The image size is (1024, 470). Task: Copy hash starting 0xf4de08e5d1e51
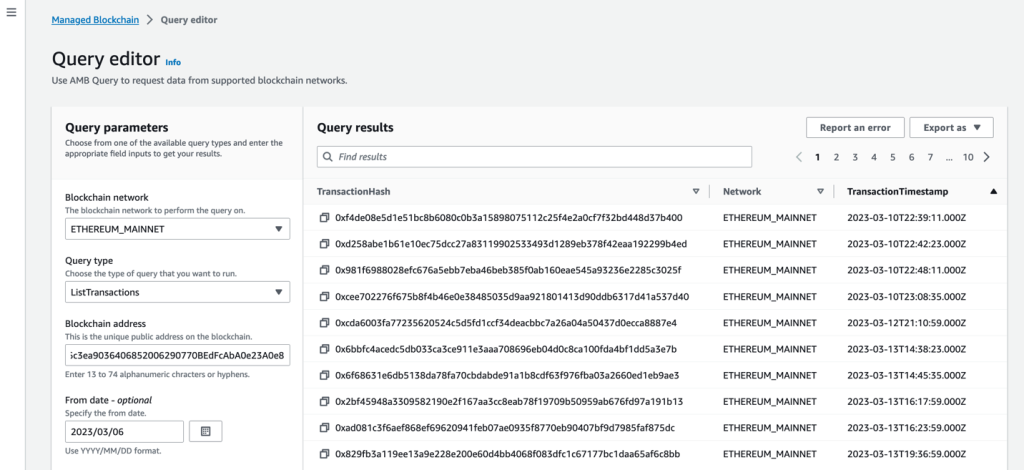click(324, 217)
